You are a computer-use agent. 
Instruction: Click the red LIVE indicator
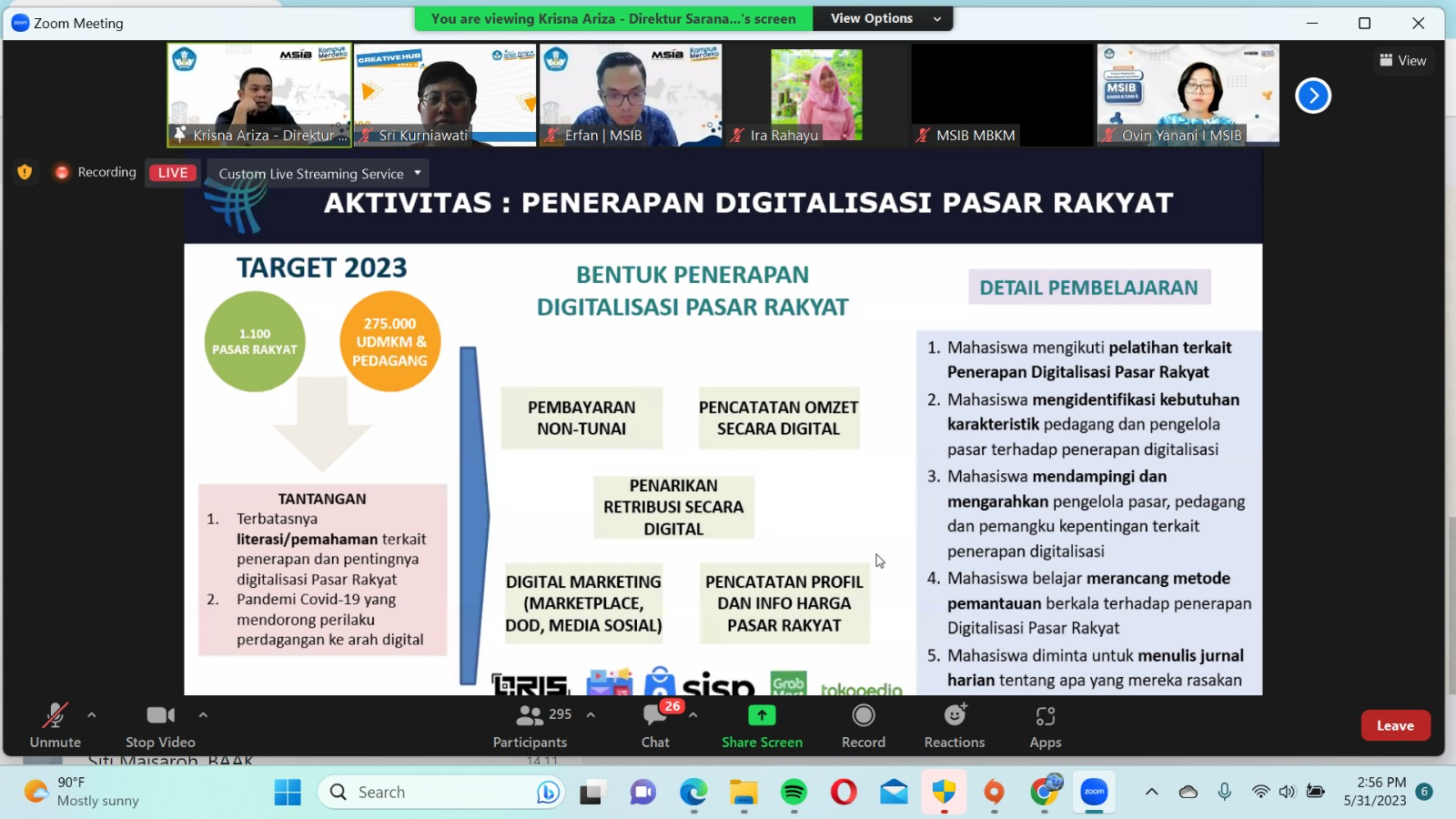(173, 173)
